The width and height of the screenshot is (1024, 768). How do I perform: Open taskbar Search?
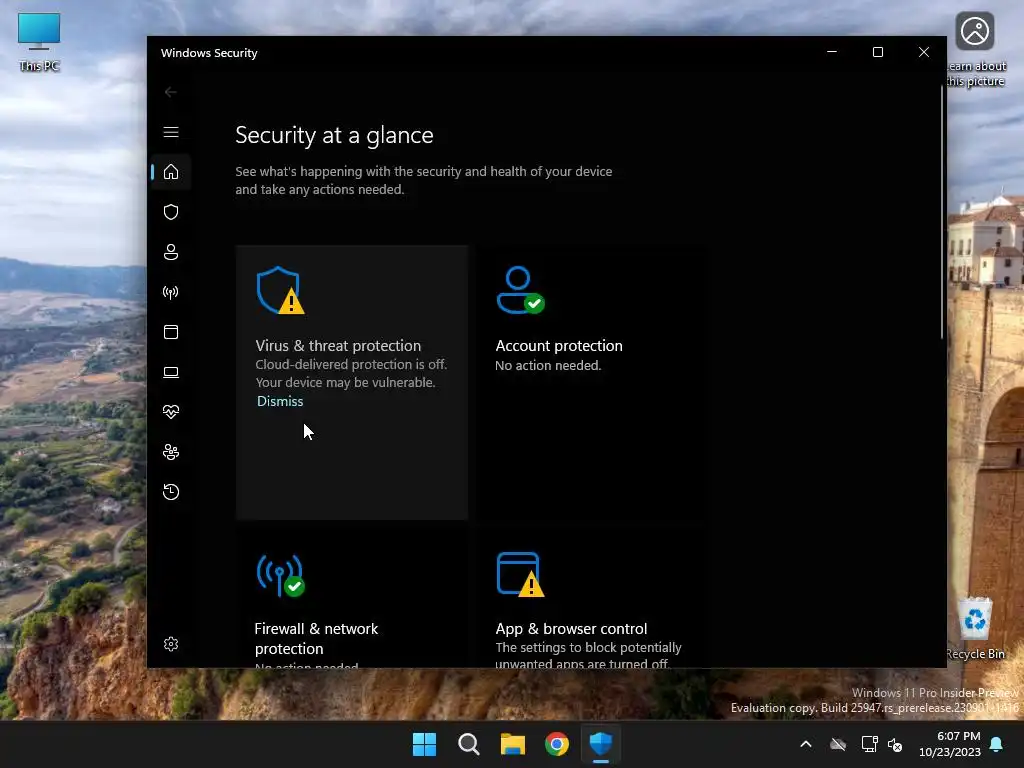[x=468, y=744]
